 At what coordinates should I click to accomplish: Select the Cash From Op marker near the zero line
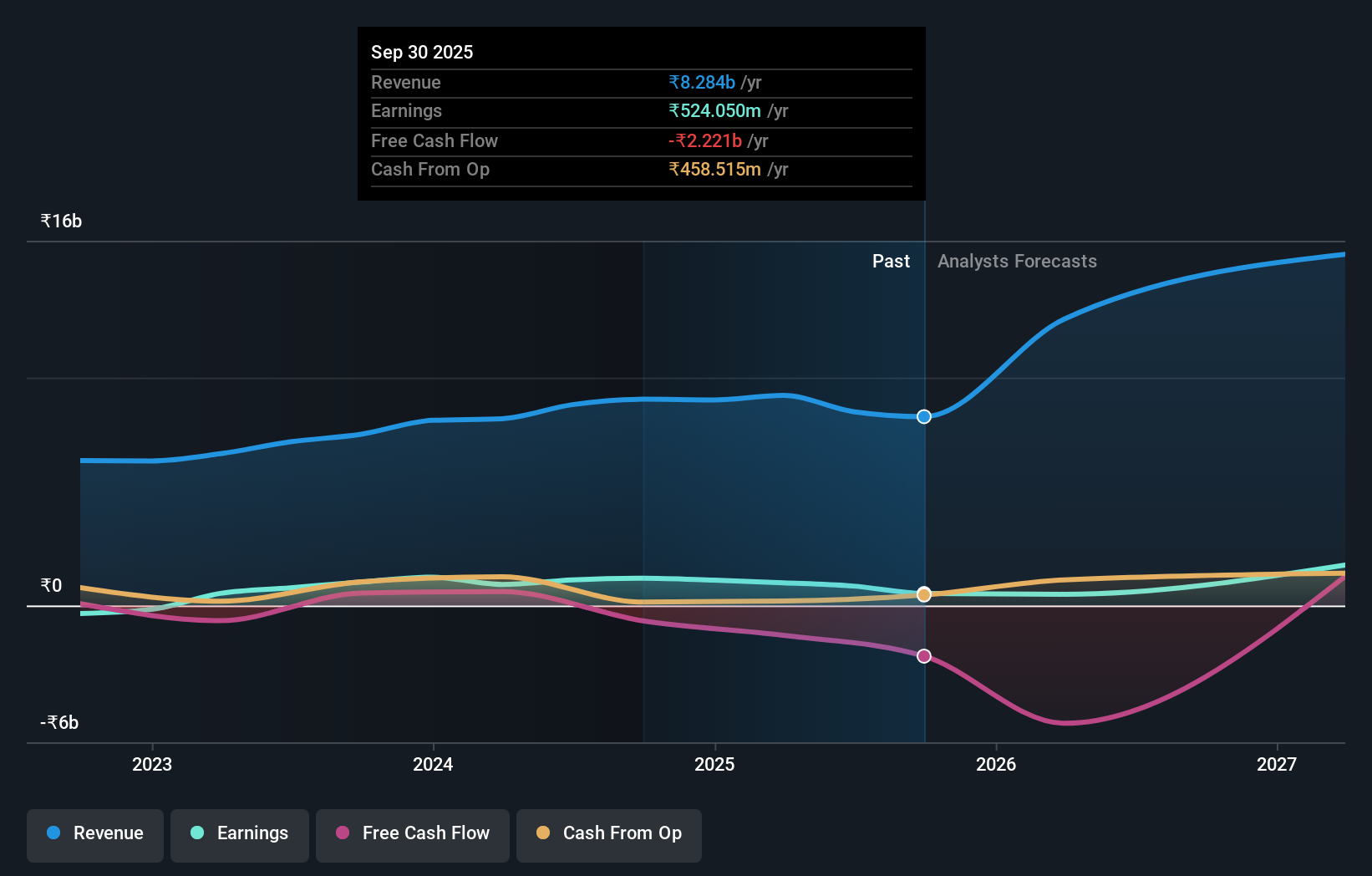pos(923,593)
